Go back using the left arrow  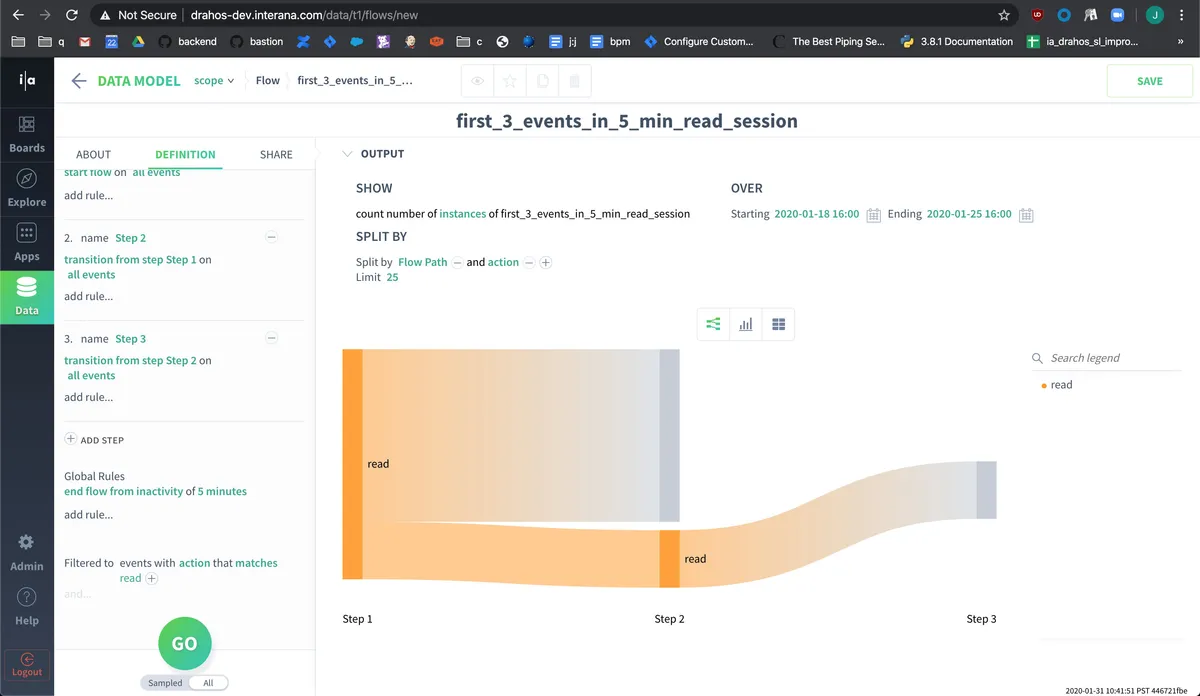point(79,81)
